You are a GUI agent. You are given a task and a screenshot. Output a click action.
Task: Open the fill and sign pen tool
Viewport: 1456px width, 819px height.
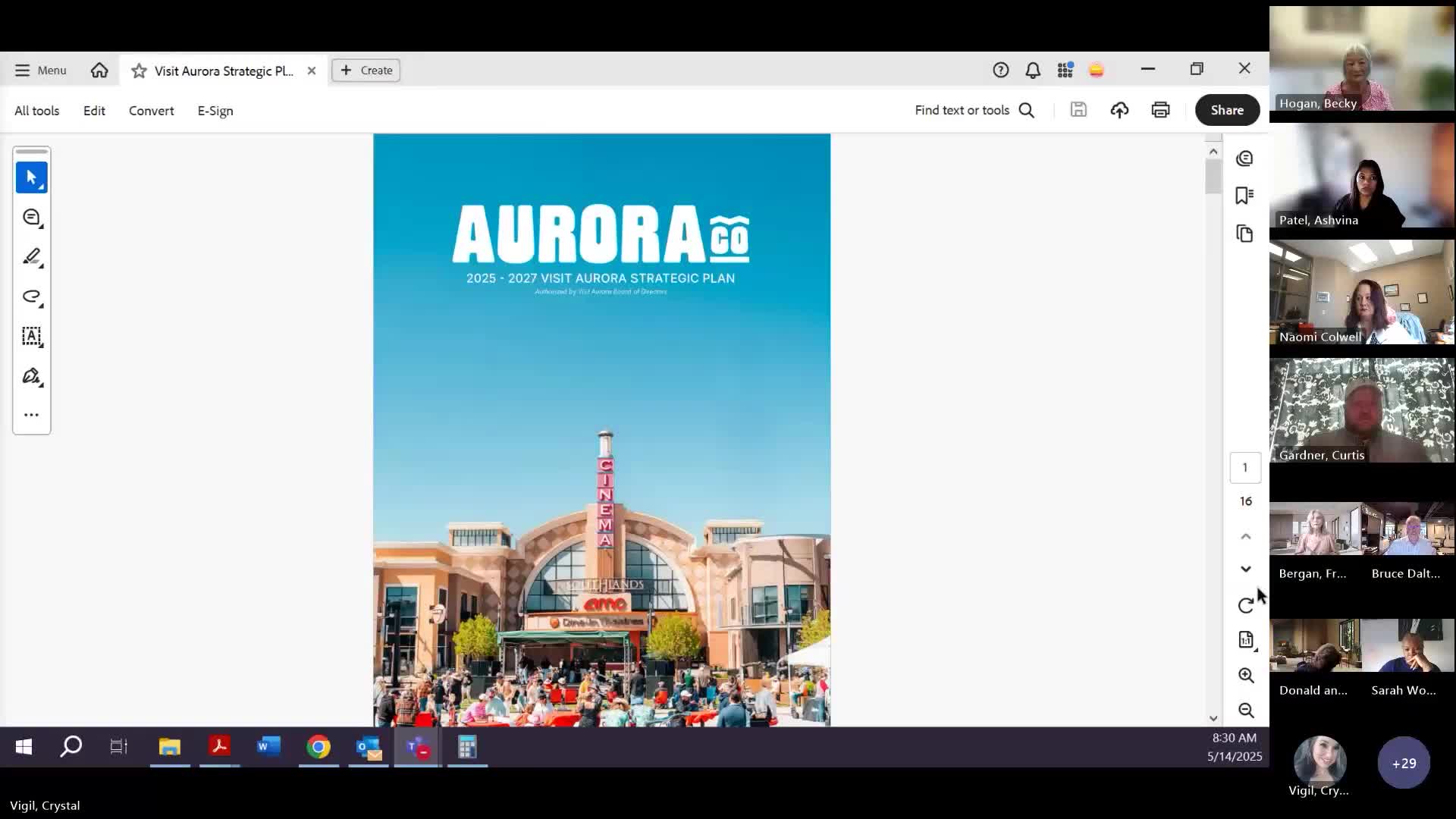tap(31, 376)
